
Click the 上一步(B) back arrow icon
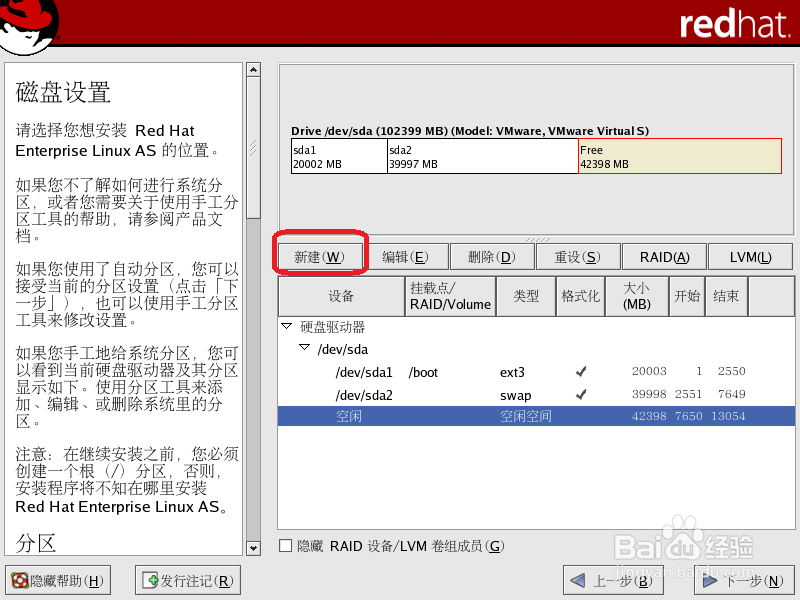pyautogui.click(x=577, y=581)
